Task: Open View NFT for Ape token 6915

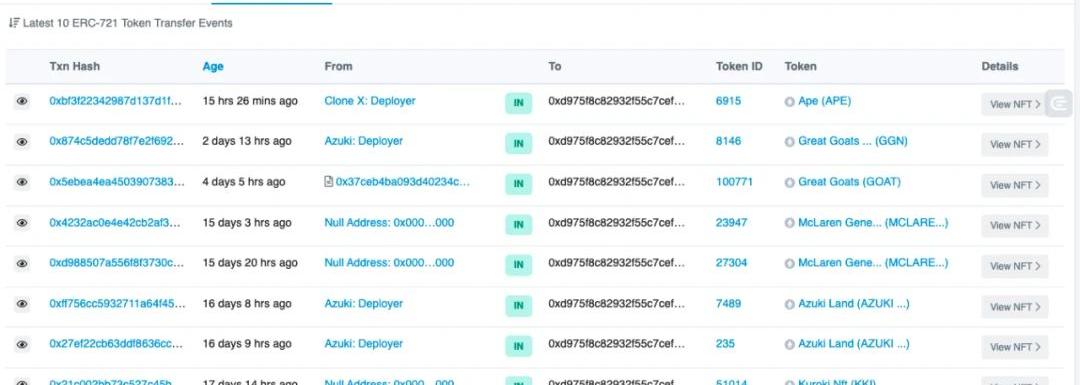Action: click(x=1015, y=105)
